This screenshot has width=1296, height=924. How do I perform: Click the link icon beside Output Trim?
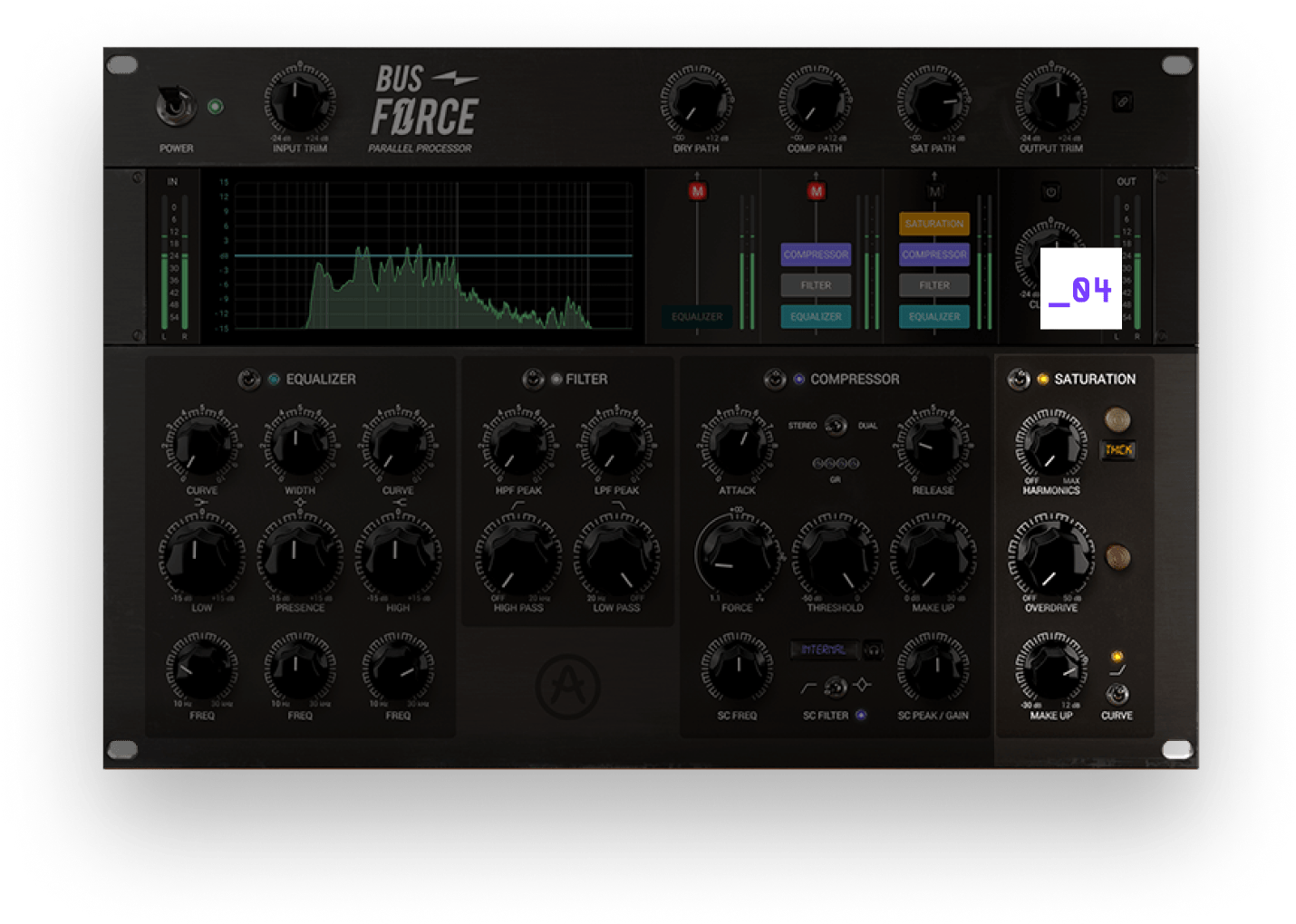click(x=1124, y=101)
